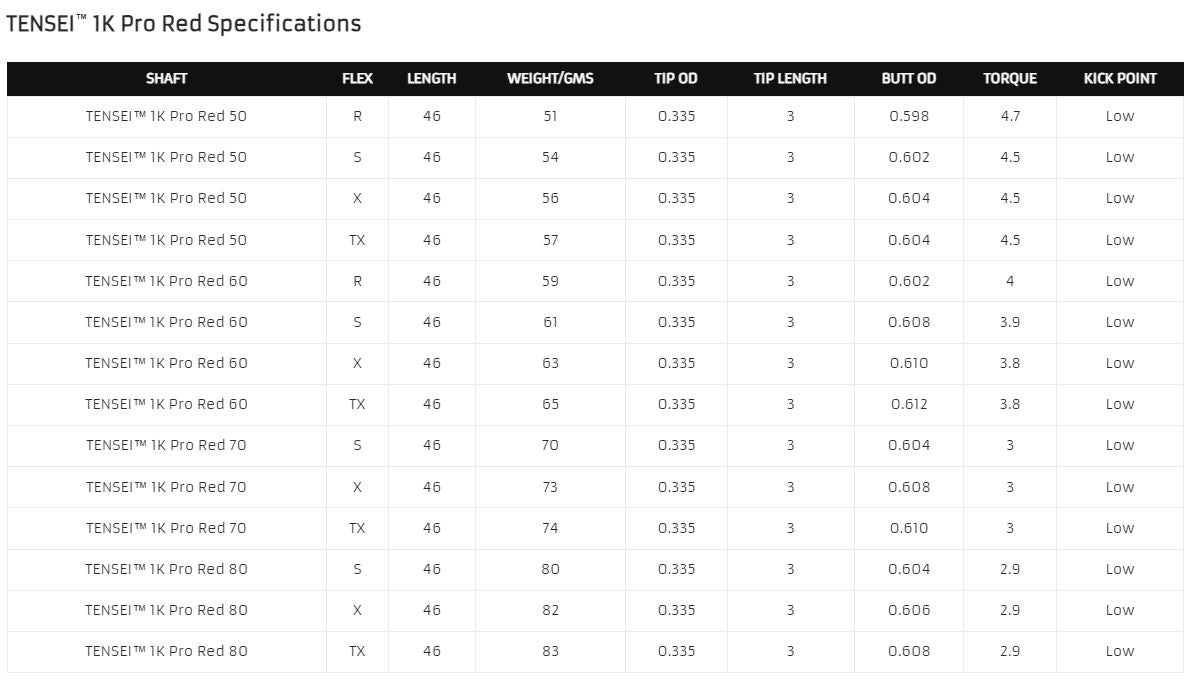Screen dimensions: 1190x683
Task: Select the 4.7 torque value
Action: coord(1010,116)
